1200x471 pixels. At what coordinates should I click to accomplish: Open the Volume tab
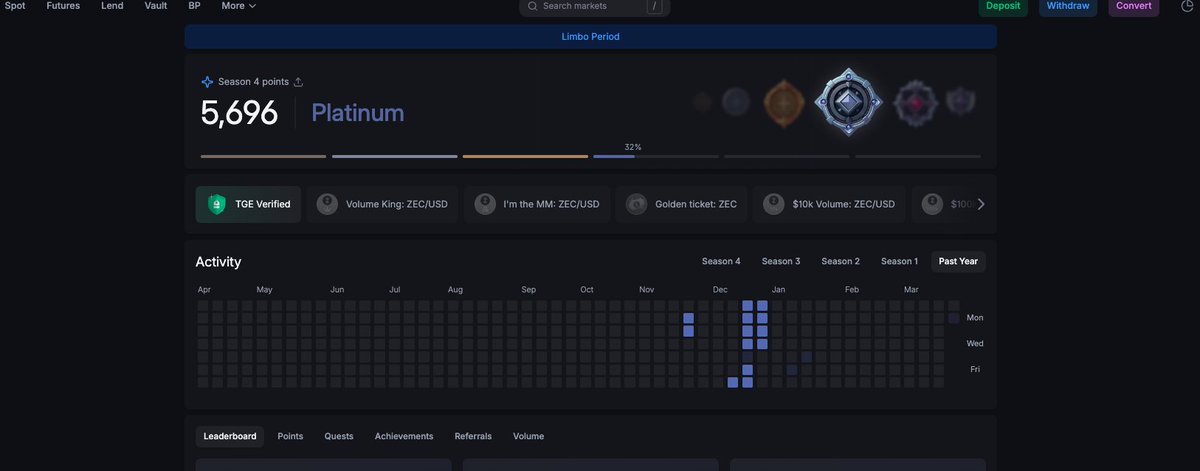coord(529,436)
